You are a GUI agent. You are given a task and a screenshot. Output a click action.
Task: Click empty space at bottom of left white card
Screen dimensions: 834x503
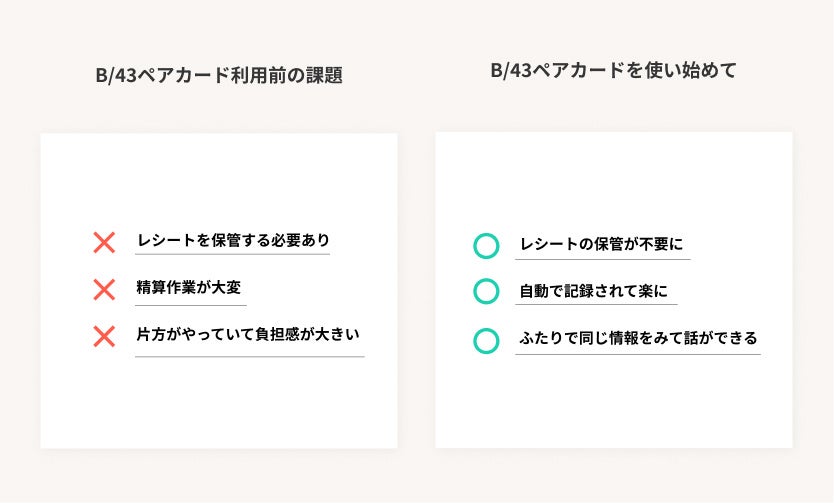[218, 410]
